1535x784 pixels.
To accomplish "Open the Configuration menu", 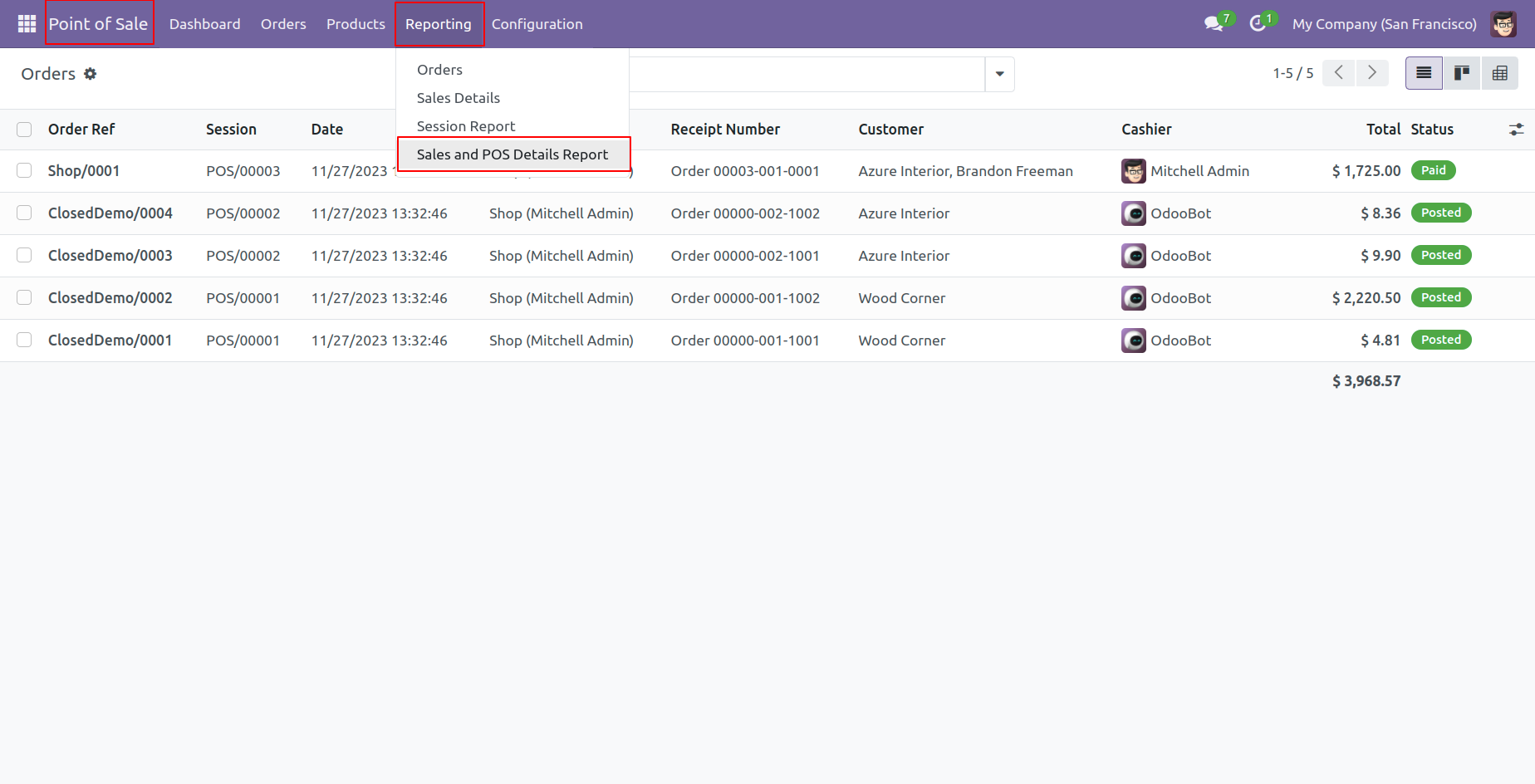I will 537,24.
